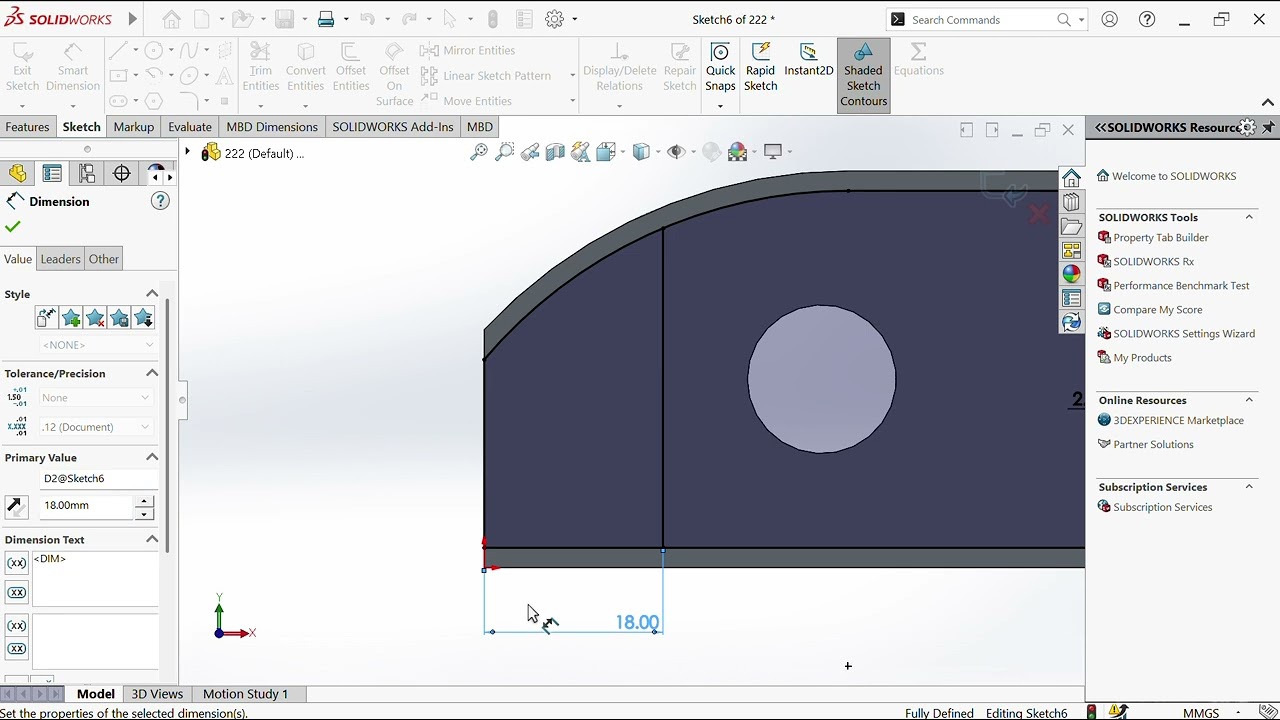Open Apply Scene icon
Screen dimensions: 1280x720
pos(738,152)
